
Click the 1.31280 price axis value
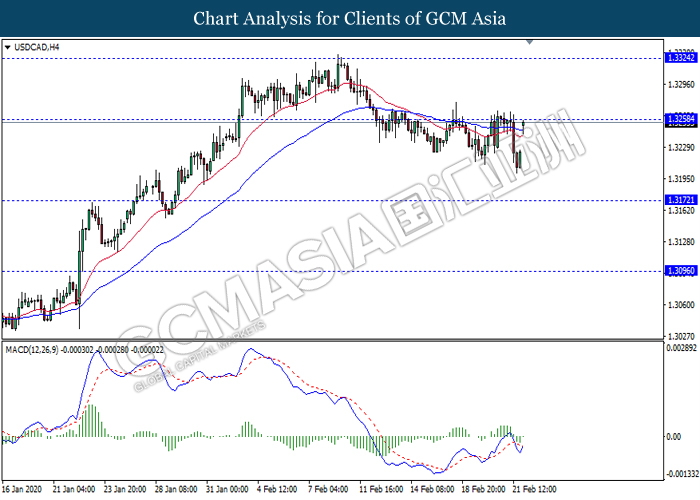pos(681,242)
